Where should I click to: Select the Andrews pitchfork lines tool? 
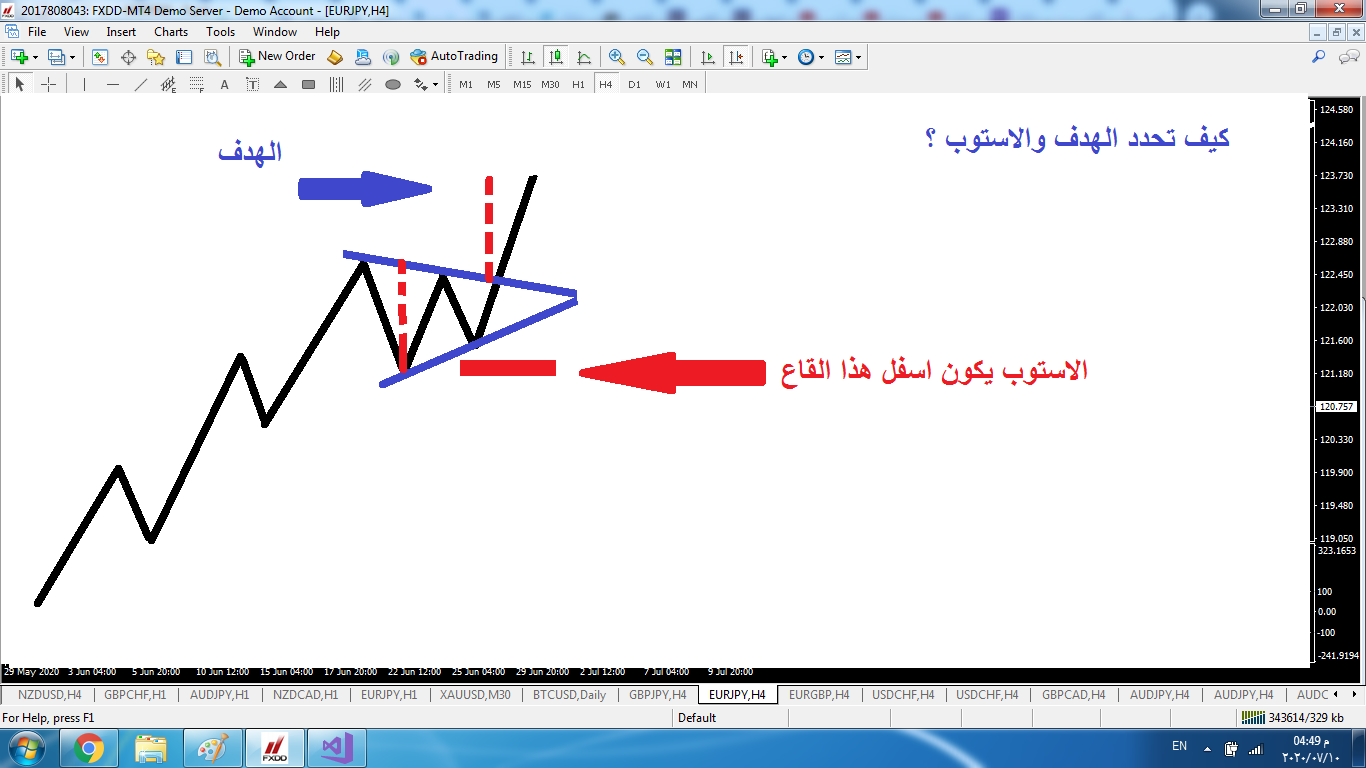point(364,85)
